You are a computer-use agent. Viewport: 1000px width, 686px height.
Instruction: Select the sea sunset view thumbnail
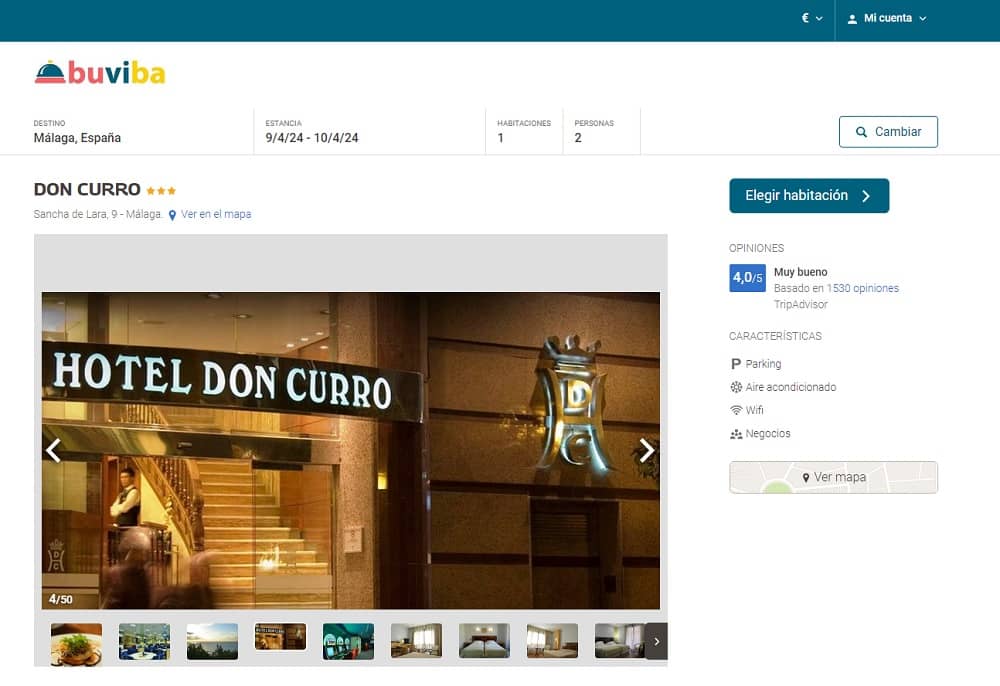[212, 641]
